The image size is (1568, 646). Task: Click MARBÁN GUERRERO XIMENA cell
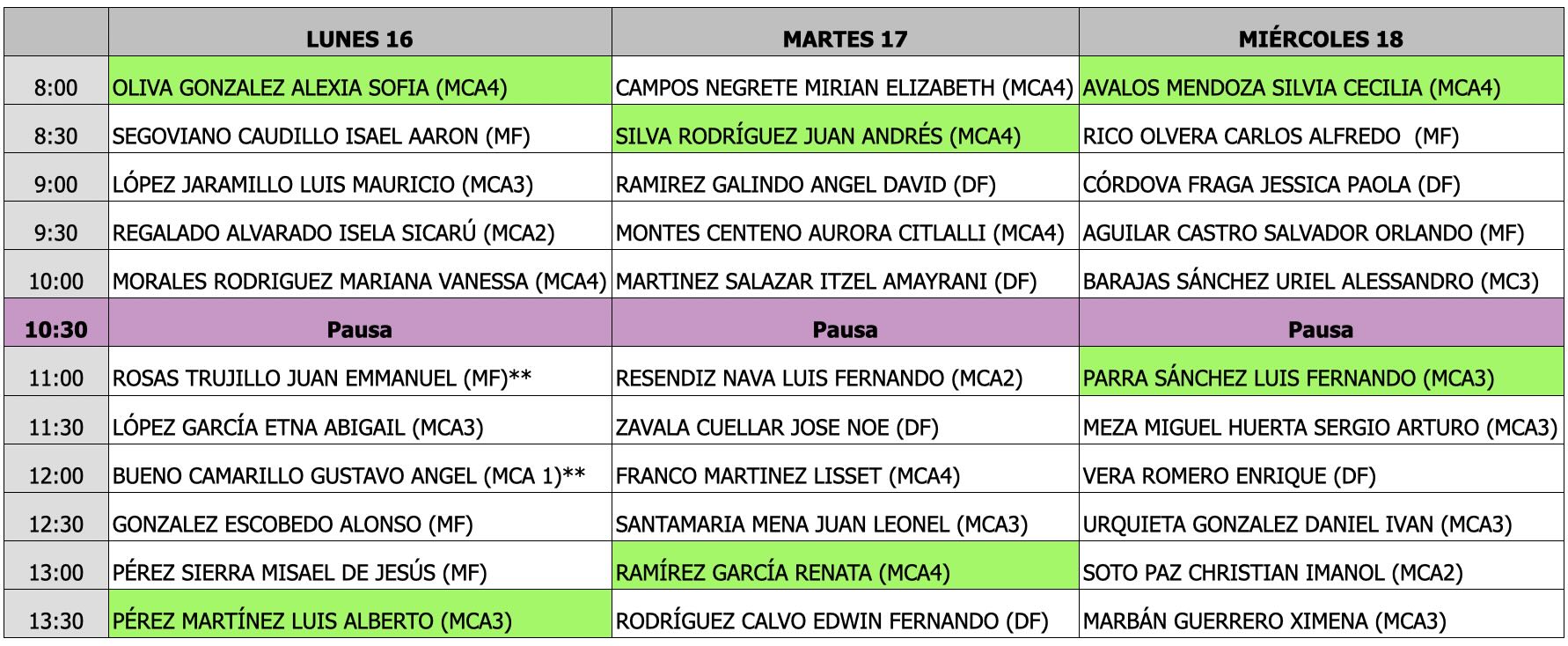[x=1320, y=621]
